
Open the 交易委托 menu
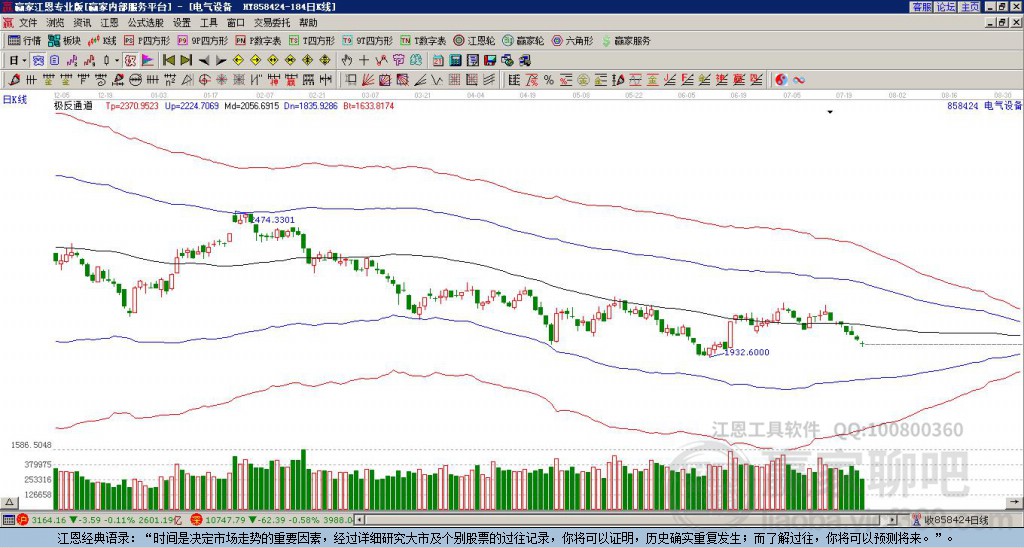coord(272,23)
